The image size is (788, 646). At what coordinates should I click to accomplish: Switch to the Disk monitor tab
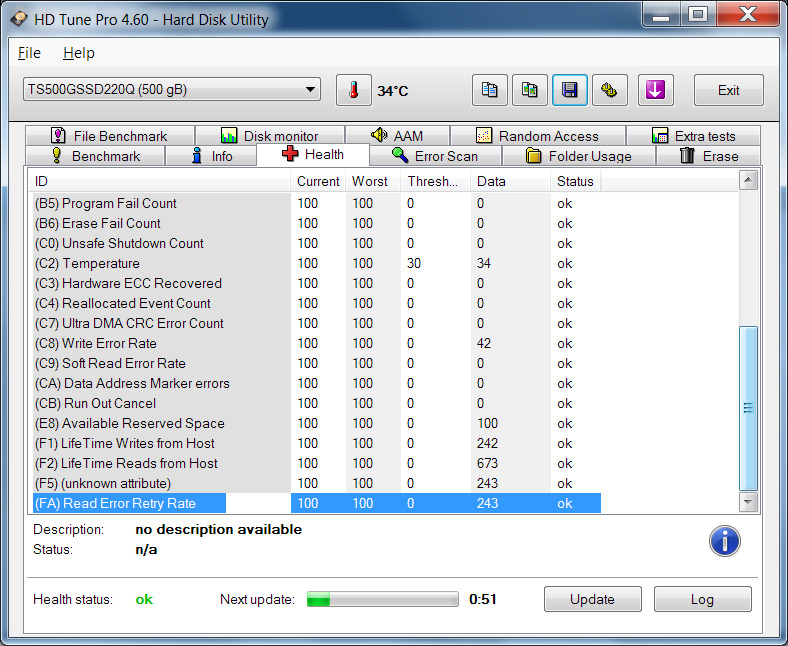point(270,136)
